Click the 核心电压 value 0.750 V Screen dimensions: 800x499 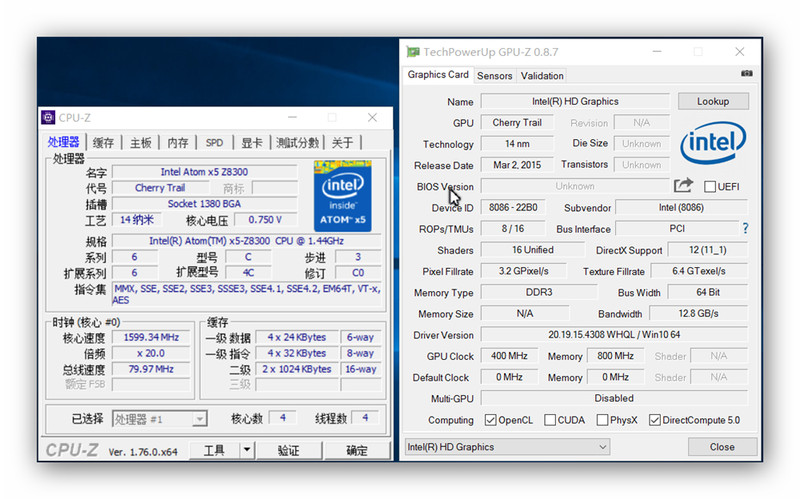pyautogui.click(x=265, y=219)
